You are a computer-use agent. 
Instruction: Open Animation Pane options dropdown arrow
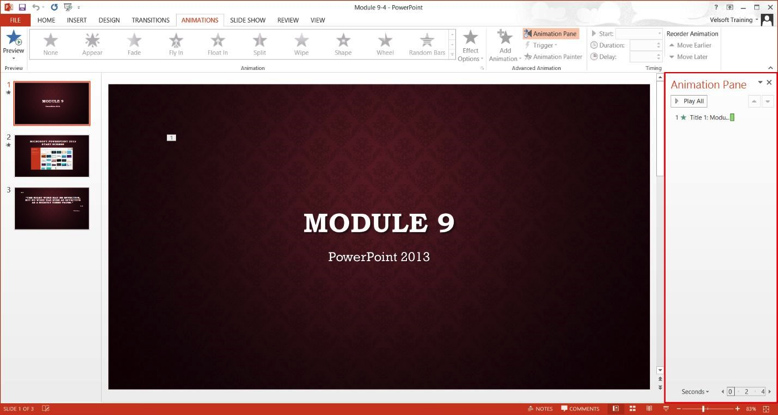pos(760,82)
